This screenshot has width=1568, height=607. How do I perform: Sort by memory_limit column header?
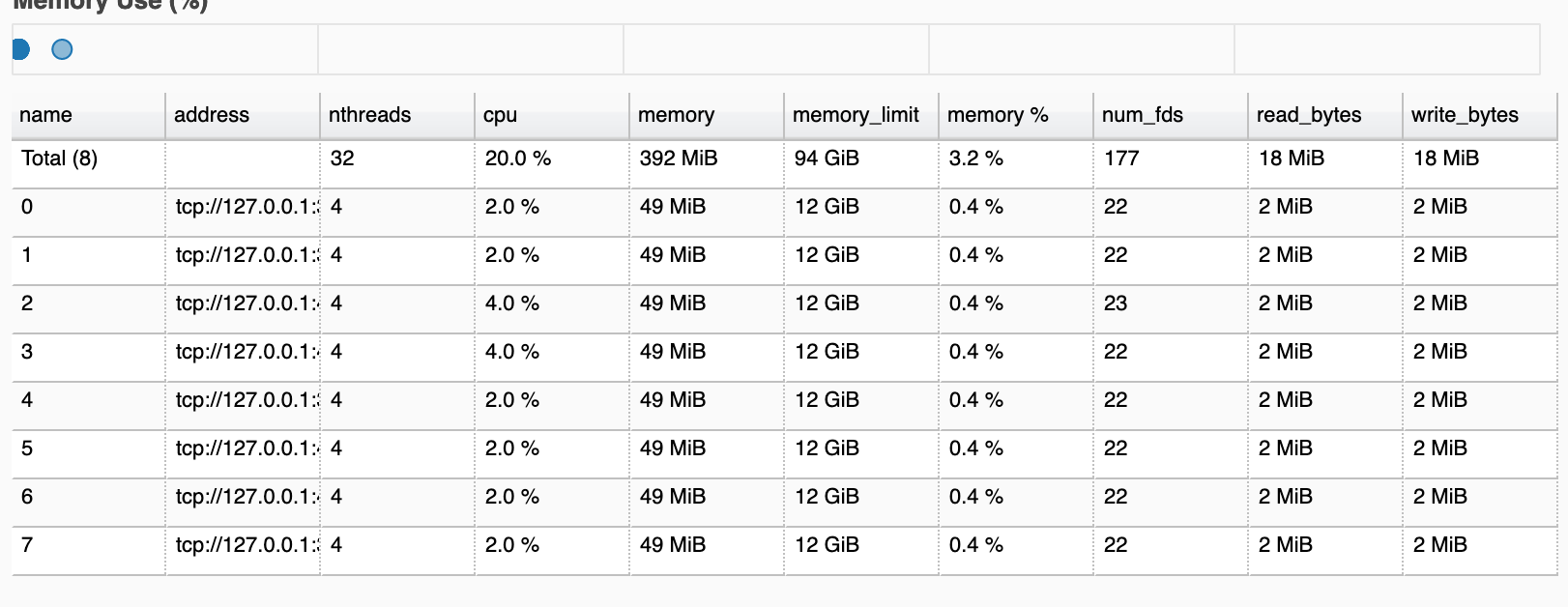856,115
